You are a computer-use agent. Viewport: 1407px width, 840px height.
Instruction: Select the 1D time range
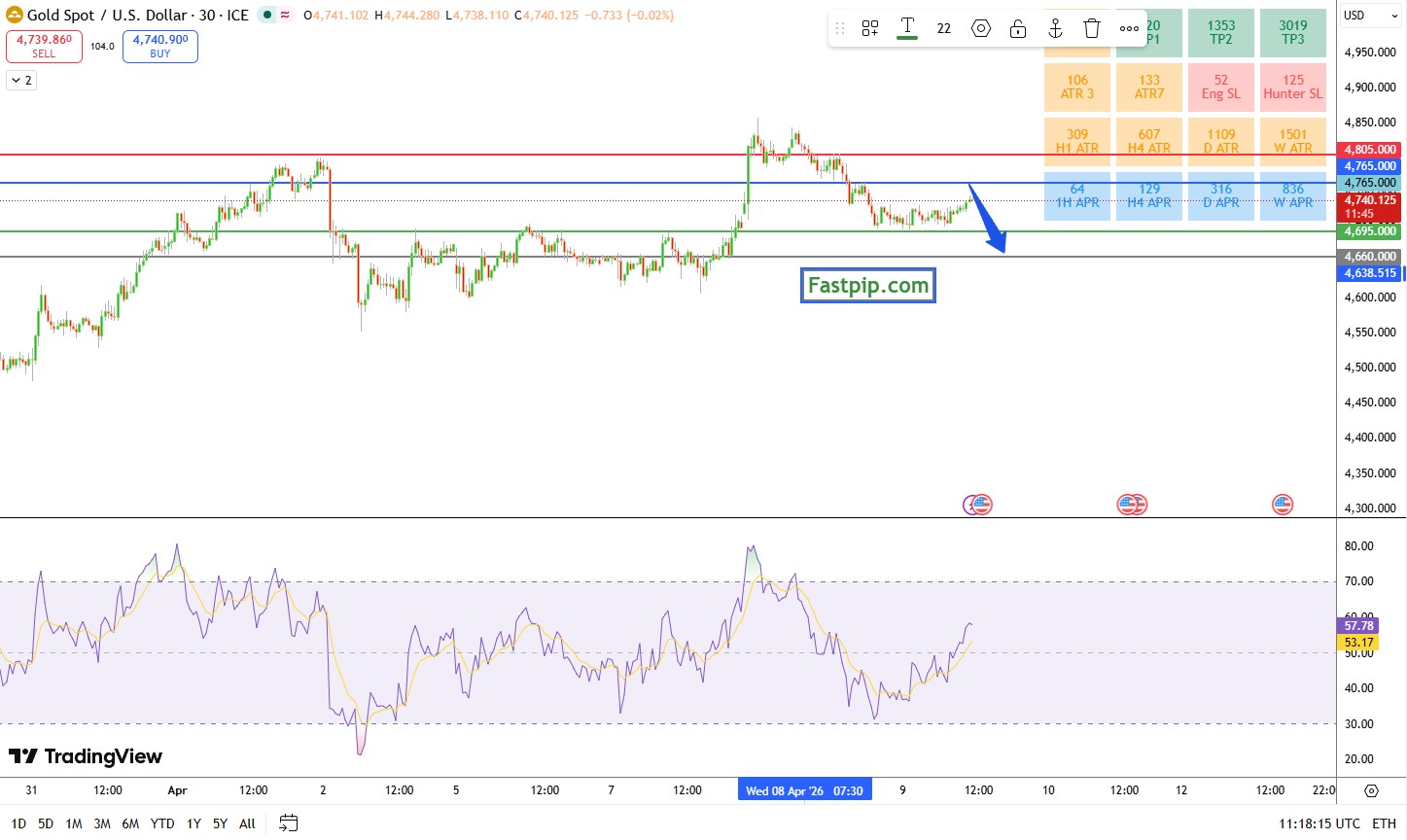[18, 823]
